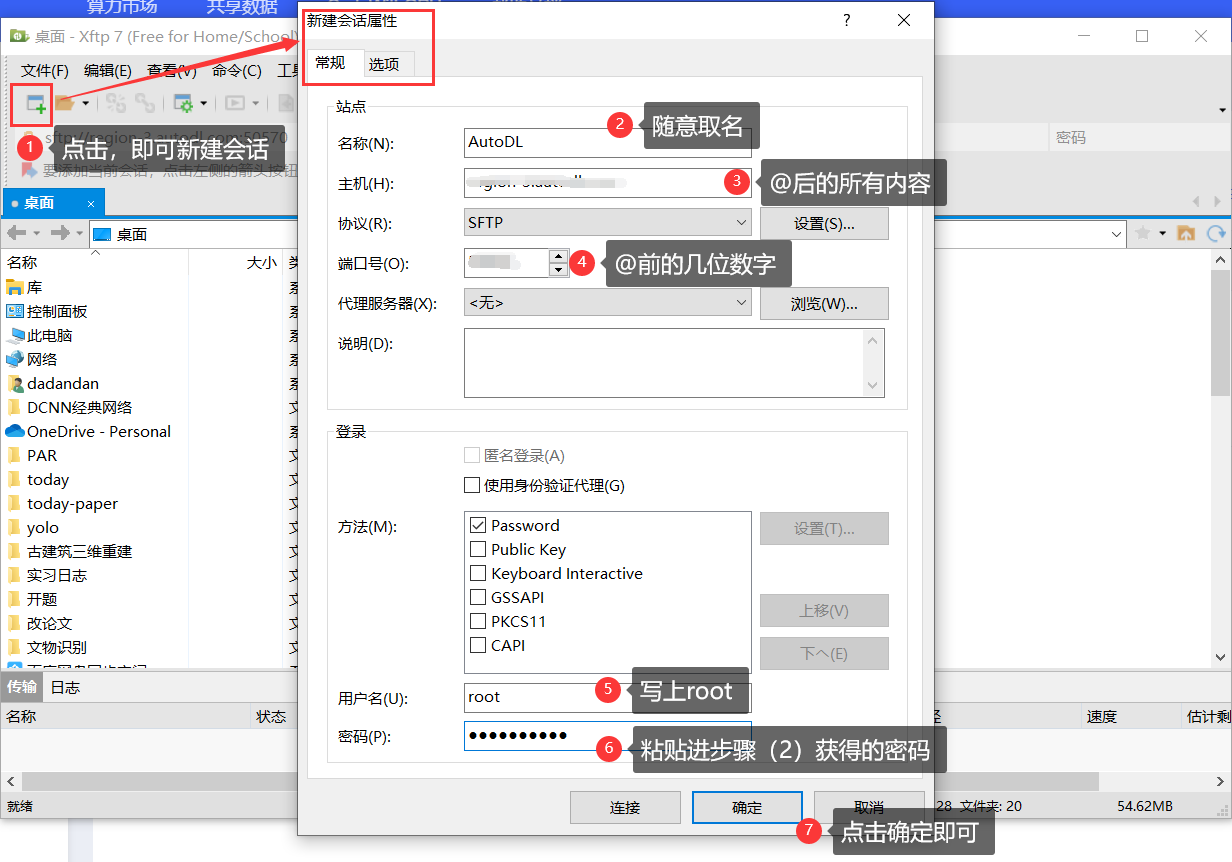Click the 用户名 field containing root
This screenshot has width=1232, height=862.
coord(608,697)
